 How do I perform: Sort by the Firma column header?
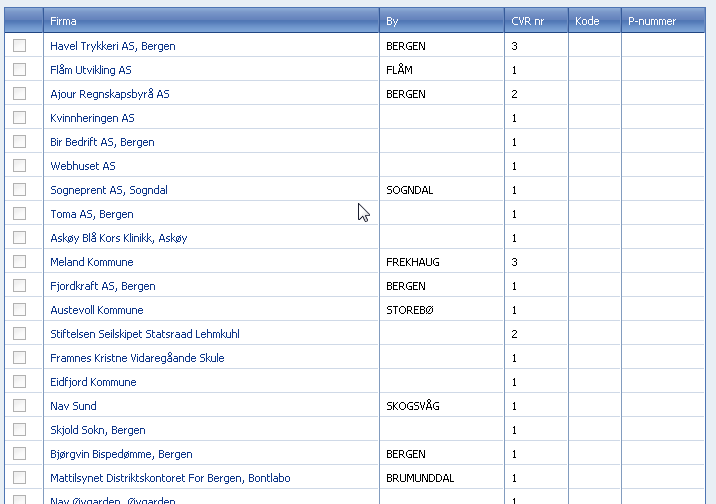211,21
